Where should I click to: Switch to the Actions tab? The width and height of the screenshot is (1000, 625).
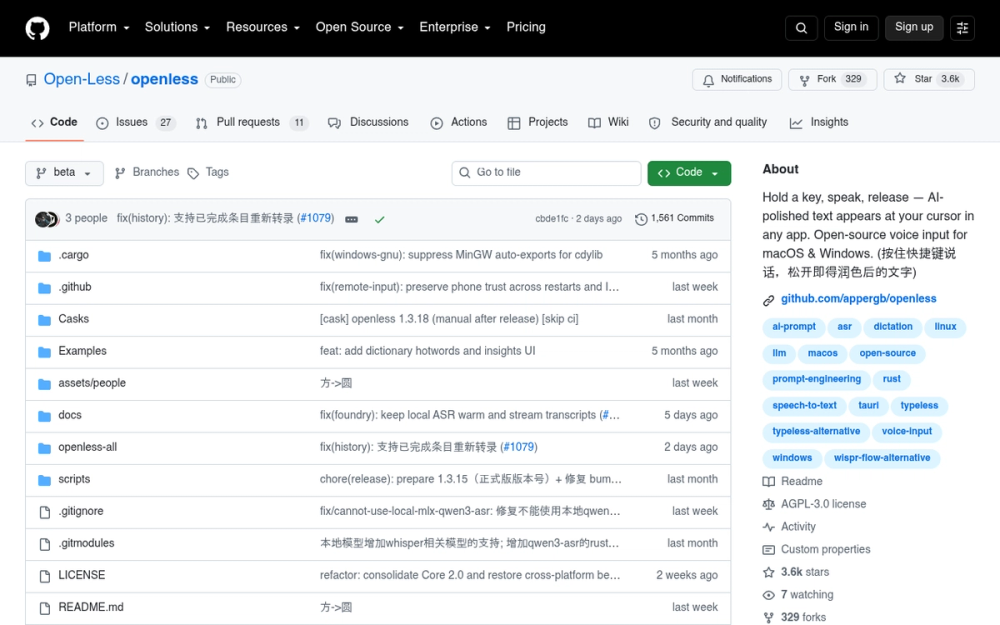click(459, 122)
